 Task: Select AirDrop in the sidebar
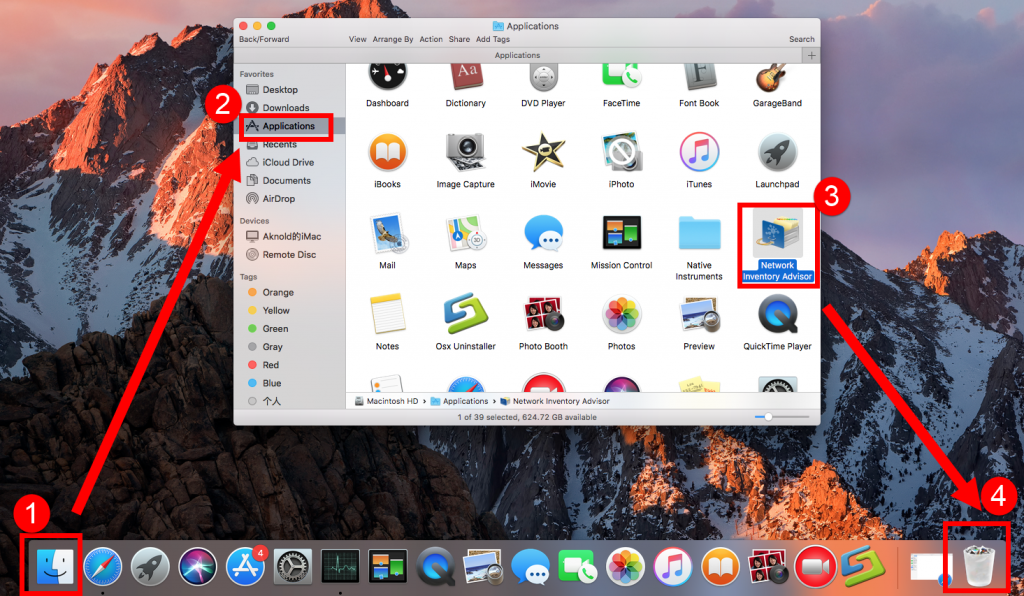(x=279, y=199)
